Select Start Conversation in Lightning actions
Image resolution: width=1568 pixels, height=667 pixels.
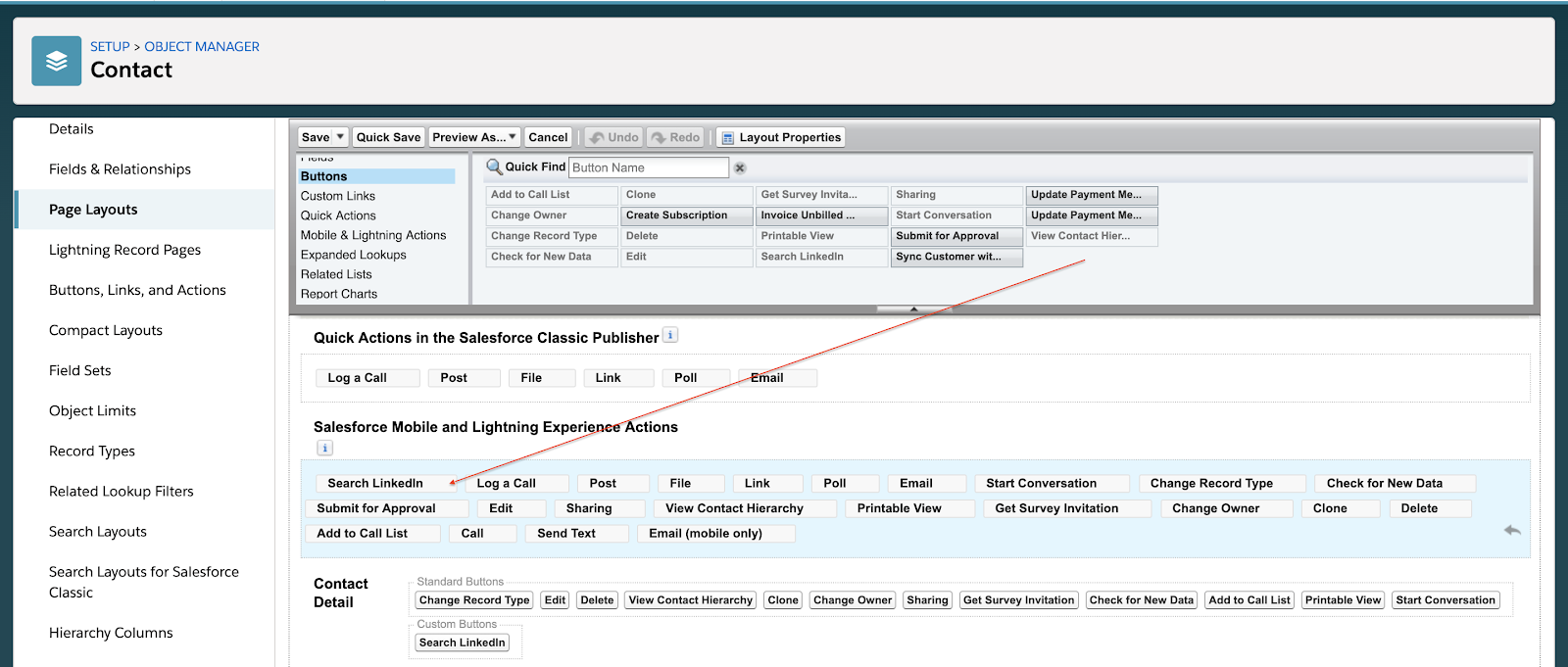click(x=1052, y=483)
